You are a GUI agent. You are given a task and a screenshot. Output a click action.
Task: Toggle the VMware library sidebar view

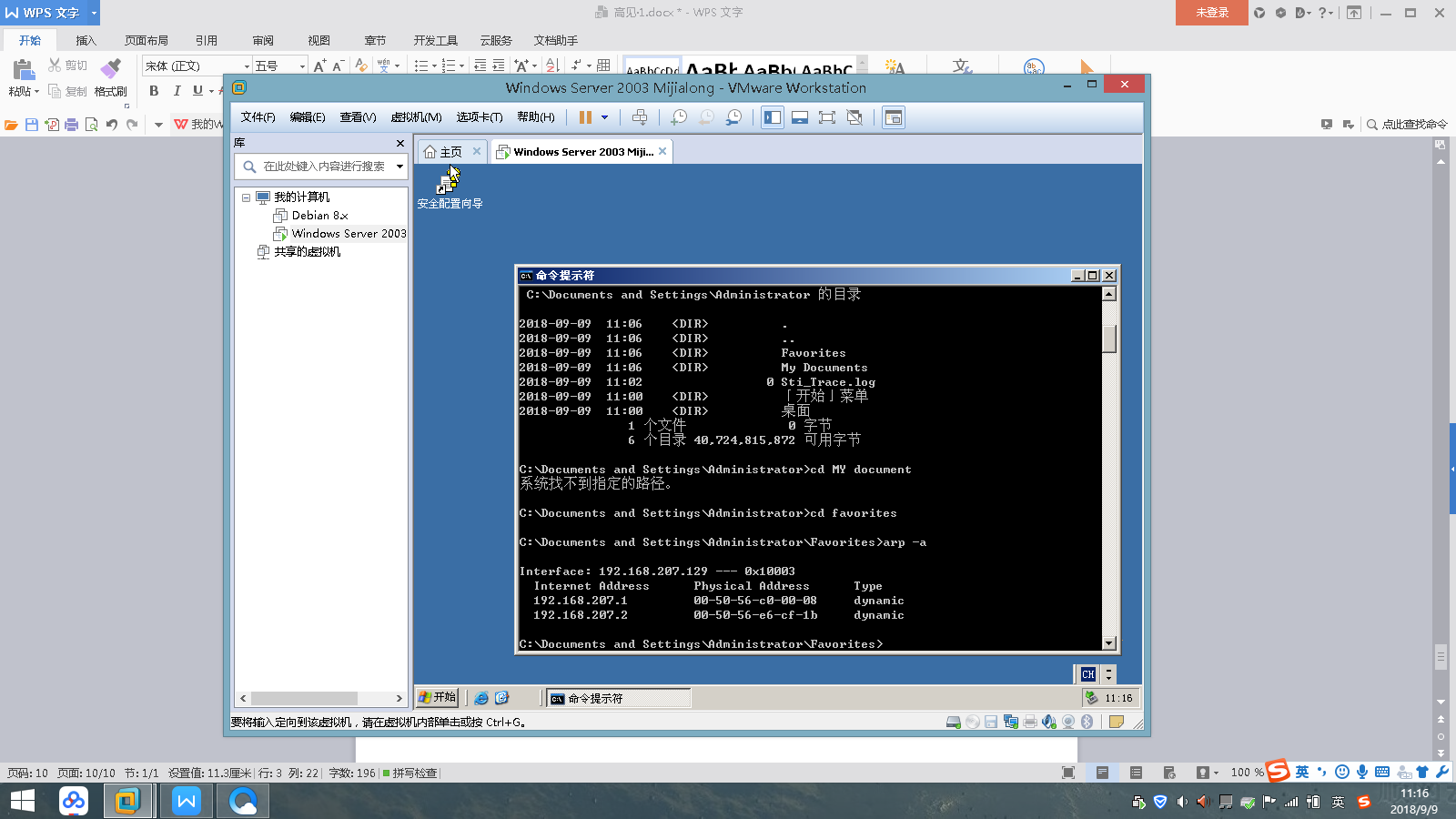coord(773,117)
